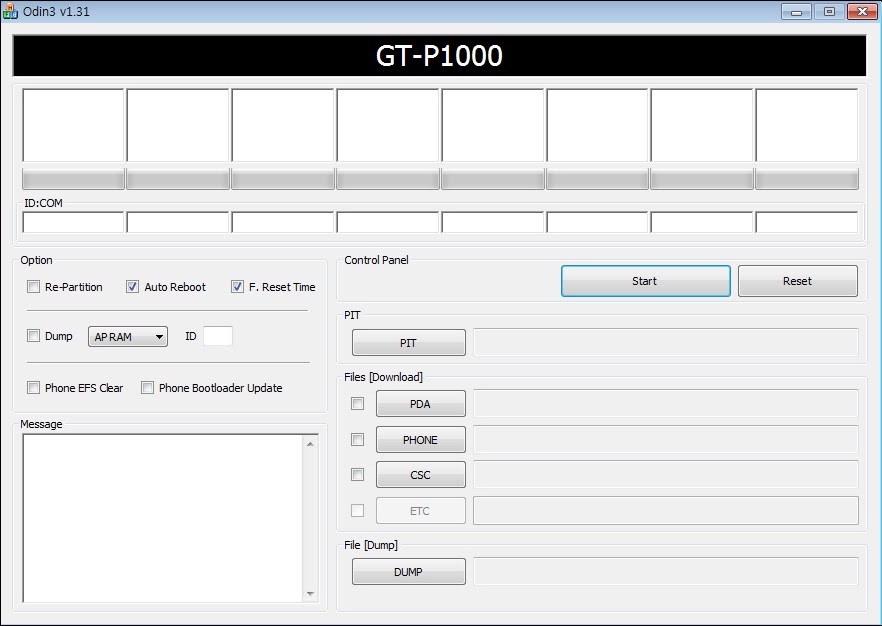Viewport: 882px width, 626px height.
Task: Click Message log scrollbar down arrow
Action: pos(310,593)
